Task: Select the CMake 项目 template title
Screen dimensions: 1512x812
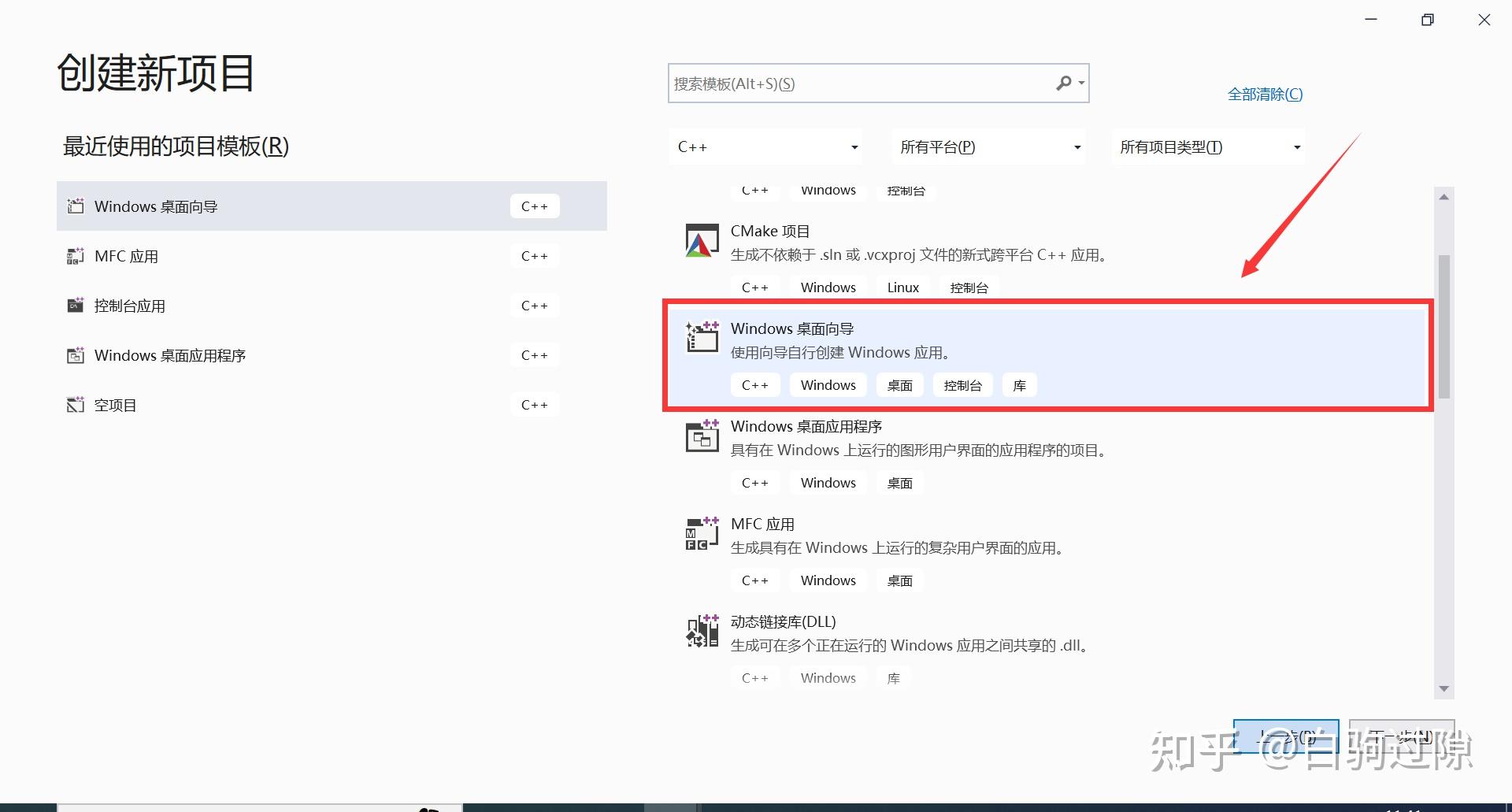Action: (x=770, y=231)
